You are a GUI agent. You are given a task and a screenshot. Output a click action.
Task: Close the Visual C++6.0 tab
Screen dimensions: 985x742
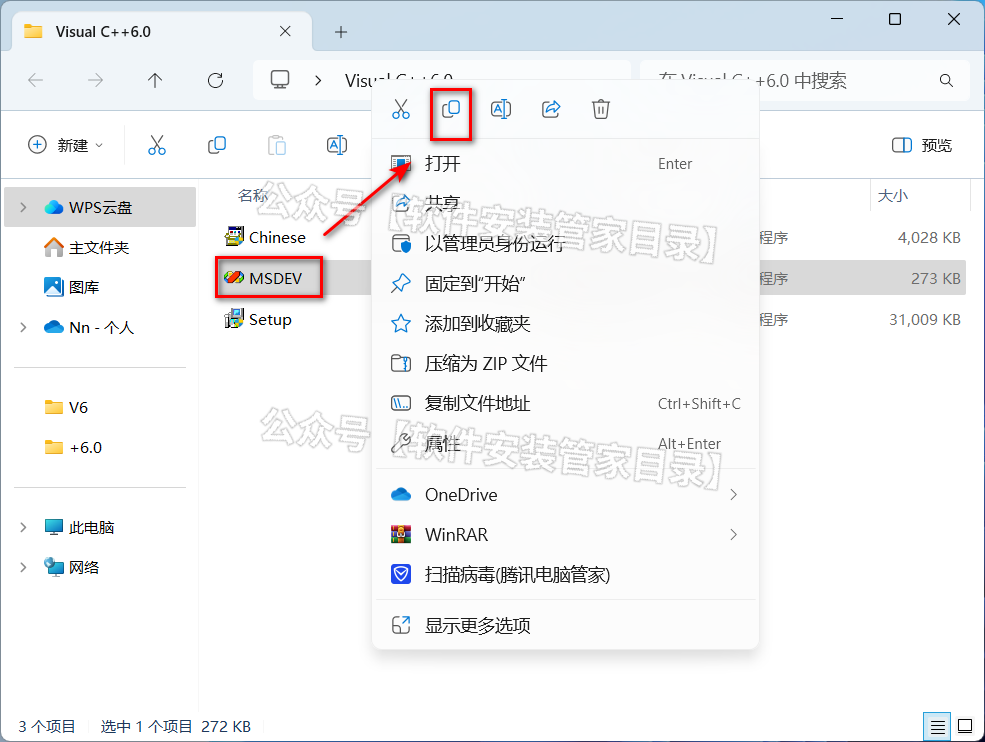(x=285, y=31)
